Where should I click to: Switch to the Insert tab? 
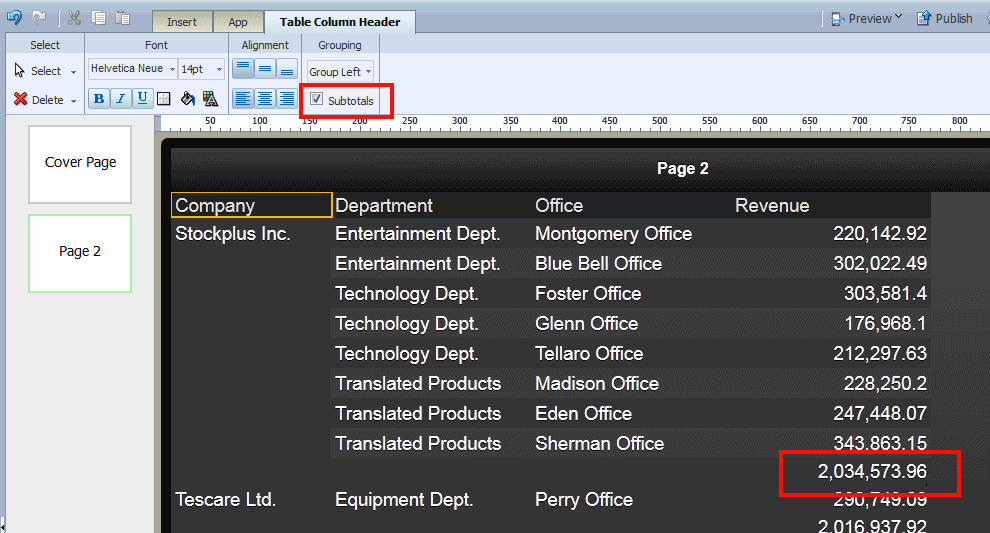click(x=182, y=21)
